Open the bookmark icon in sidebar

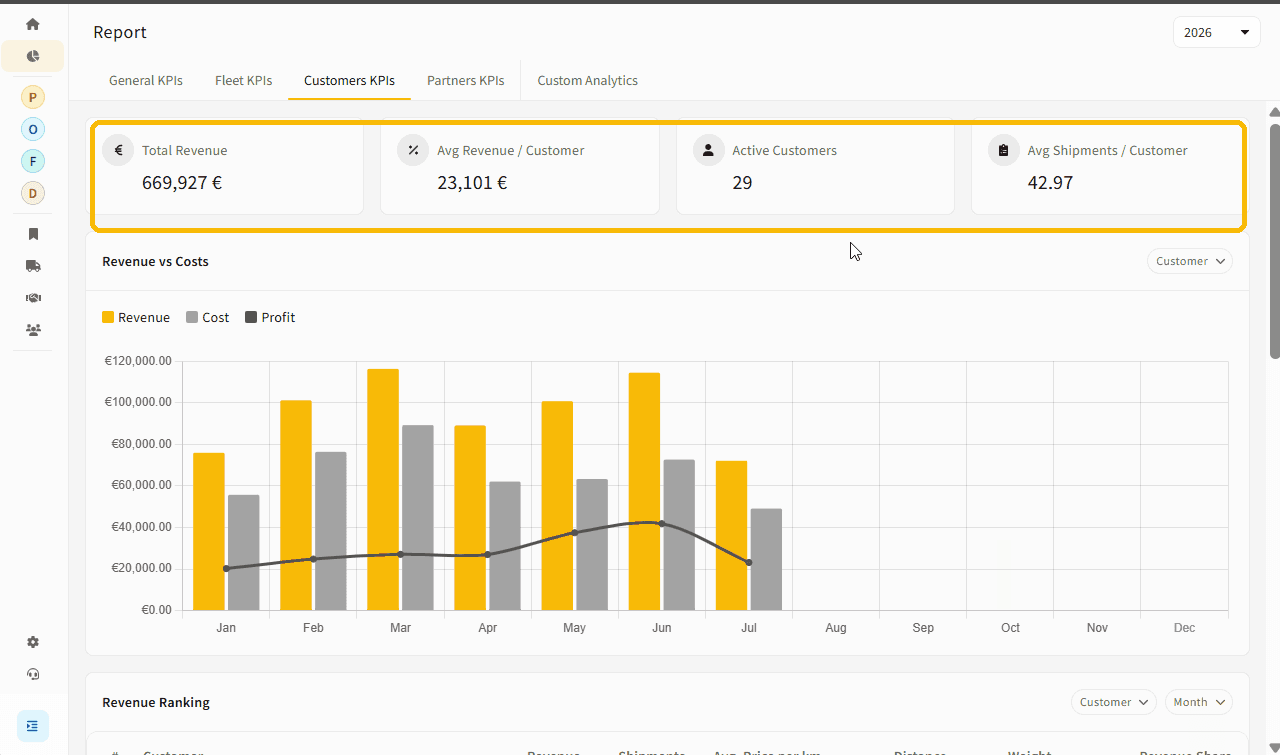point(33,234)
